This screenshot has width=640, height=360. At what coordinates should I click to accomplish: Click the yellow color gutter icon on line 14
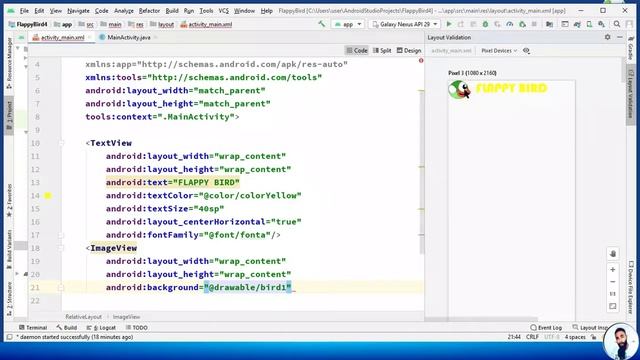pos(48,196)
